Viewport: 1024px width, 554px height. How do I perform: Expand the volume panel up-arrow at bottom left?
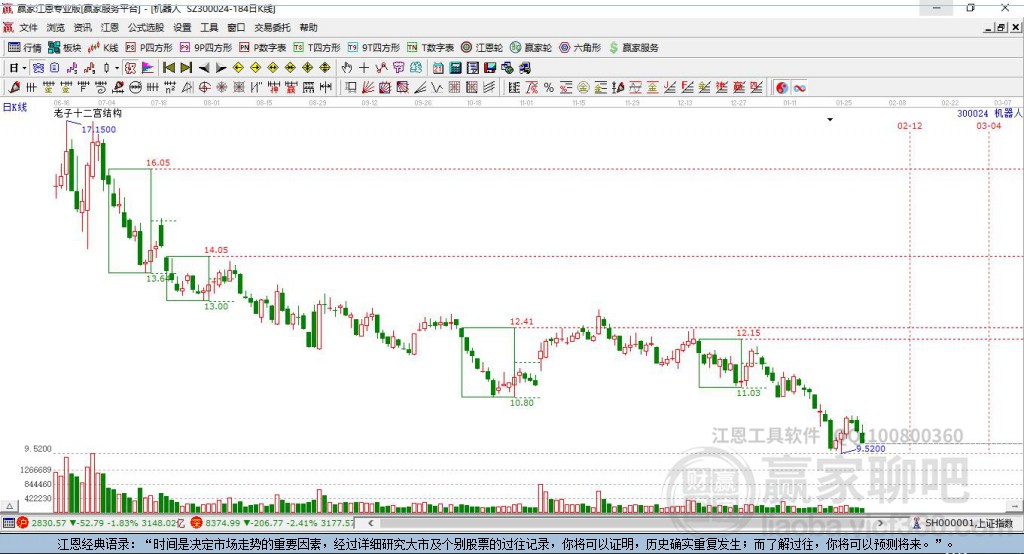(9, 506)
